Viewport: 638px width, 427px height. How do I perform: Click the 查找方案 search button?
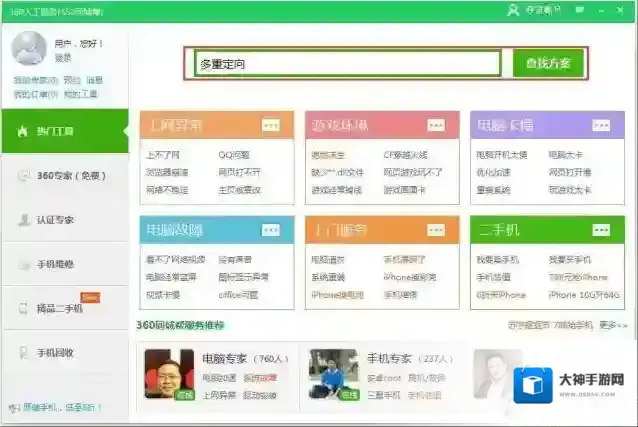[x=547, y=63]
